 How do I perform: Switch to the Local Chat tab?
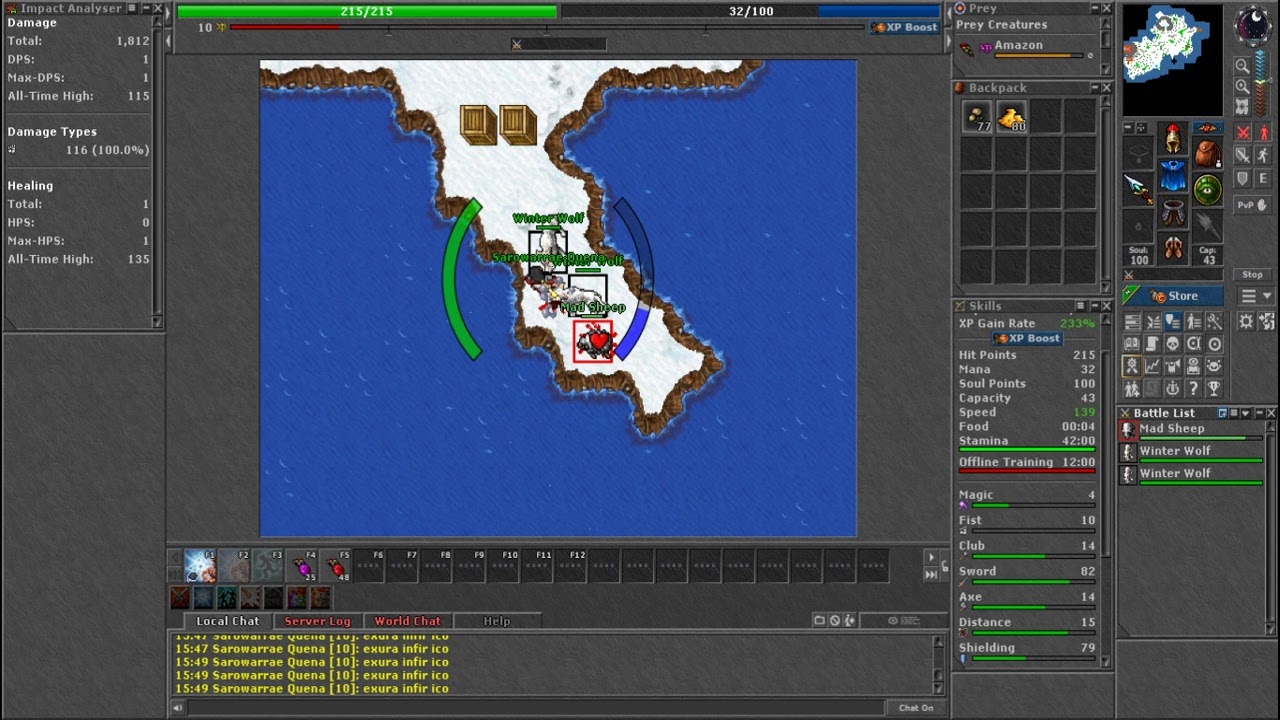pos(227,621)
